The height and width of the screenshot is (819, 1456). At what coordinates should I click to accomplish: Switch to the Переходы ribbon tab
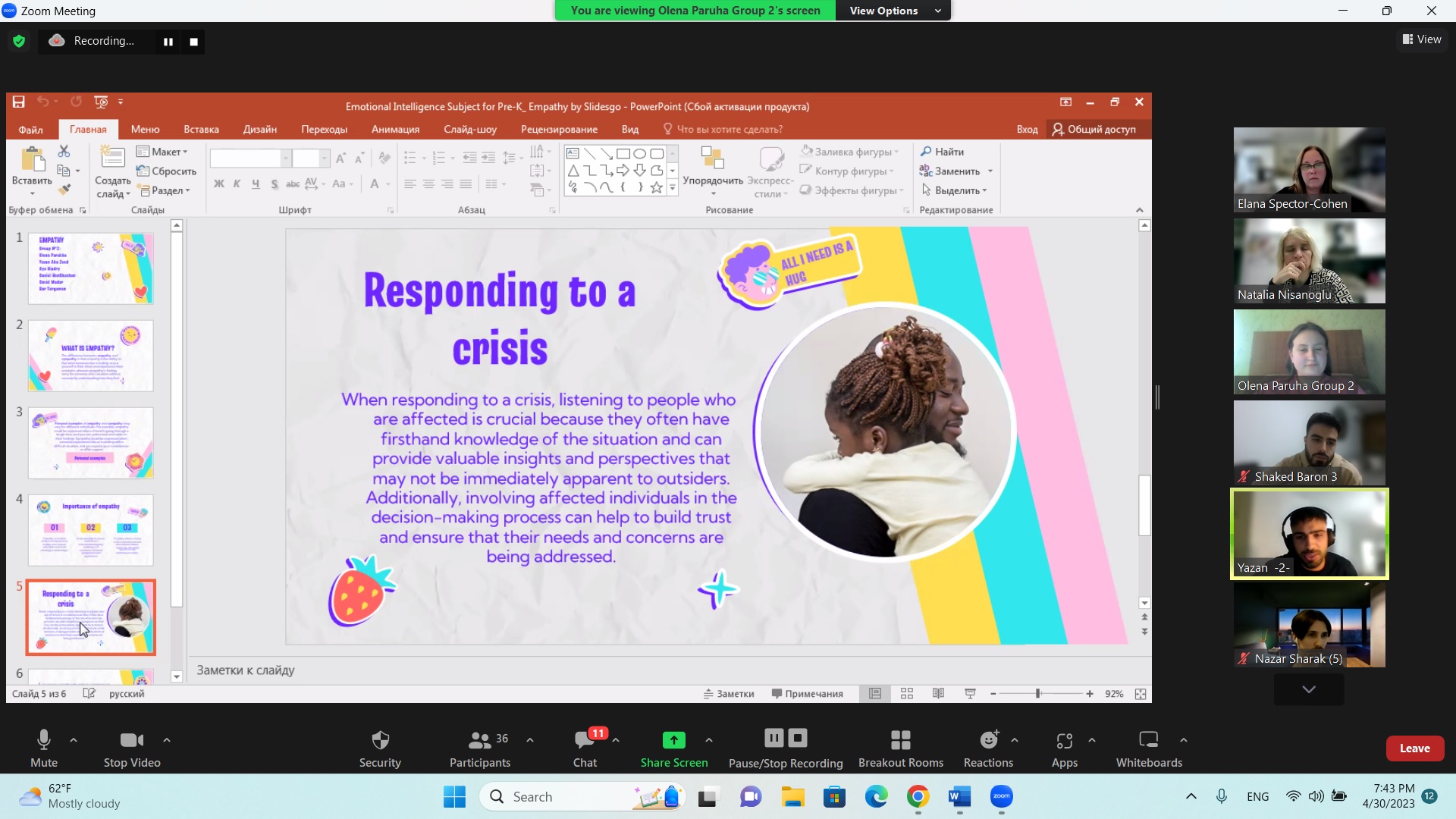(324, 130)
